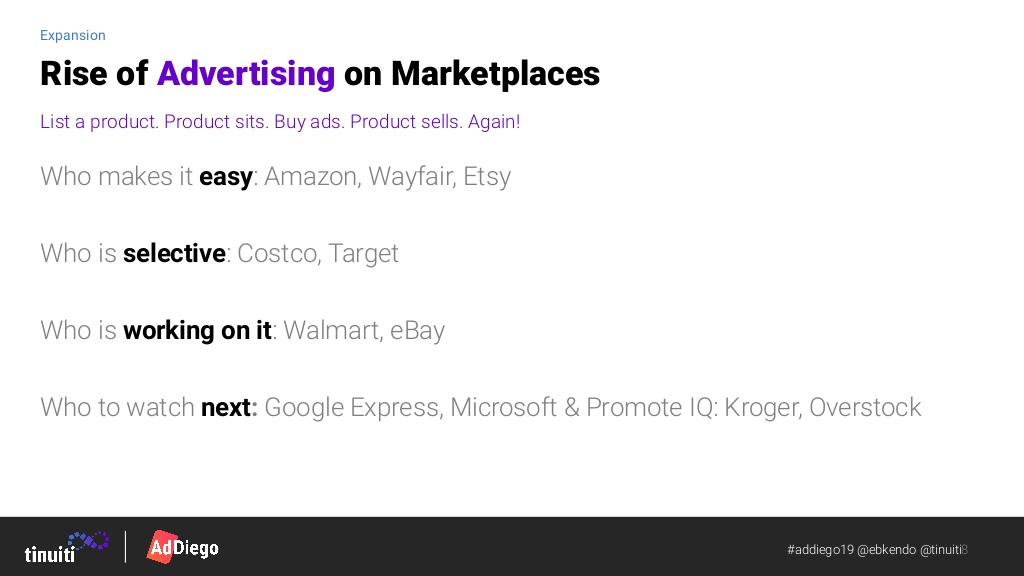Click the bold phrase working on it
Image resolution: width=1024 pixels, height=576 pixels.
coord(197,330)
